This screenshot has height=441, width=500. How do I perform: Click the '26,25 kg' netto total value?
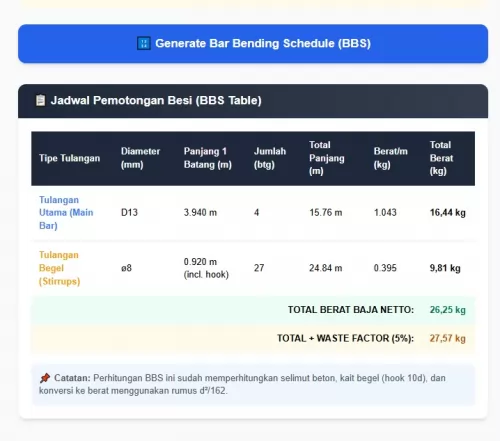pyautogui.click(x=447, y=310)
